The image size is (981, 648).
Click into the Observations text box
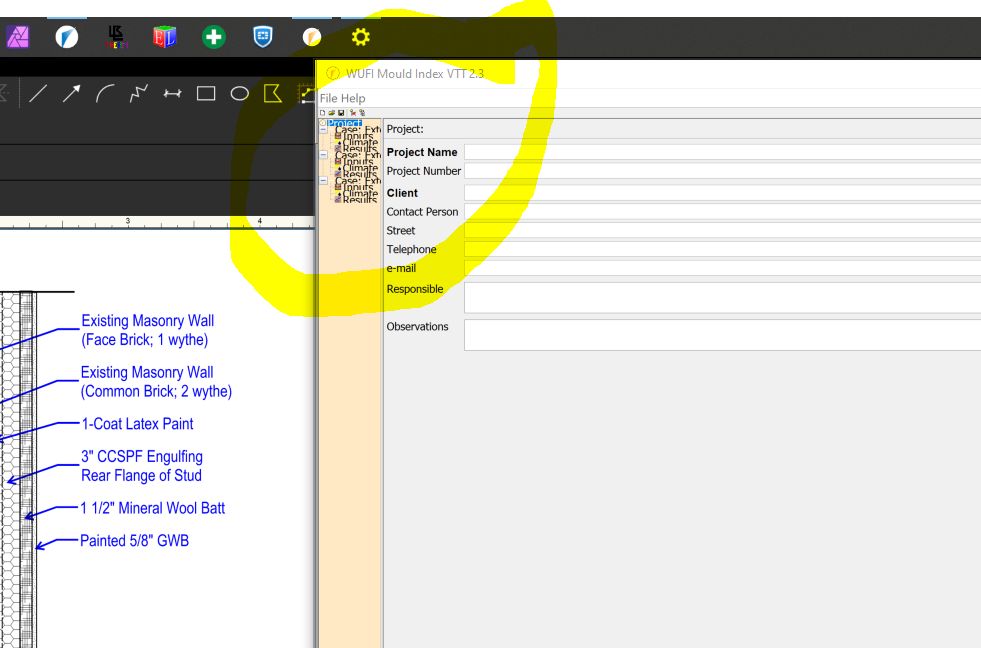point(720,335)
